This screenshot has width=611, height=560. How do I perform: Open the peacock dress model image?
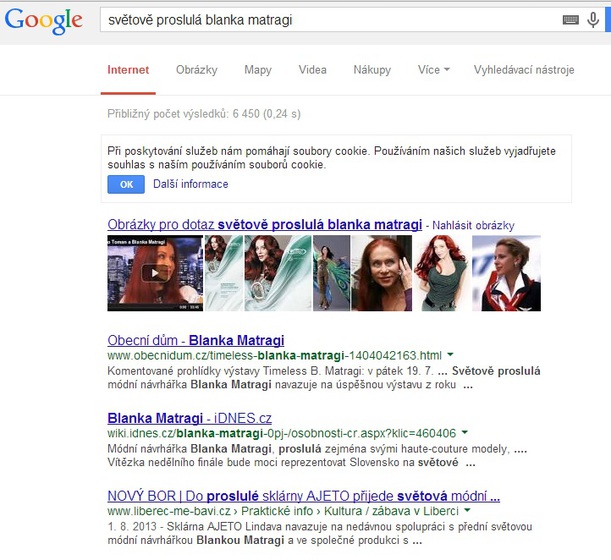331,273
